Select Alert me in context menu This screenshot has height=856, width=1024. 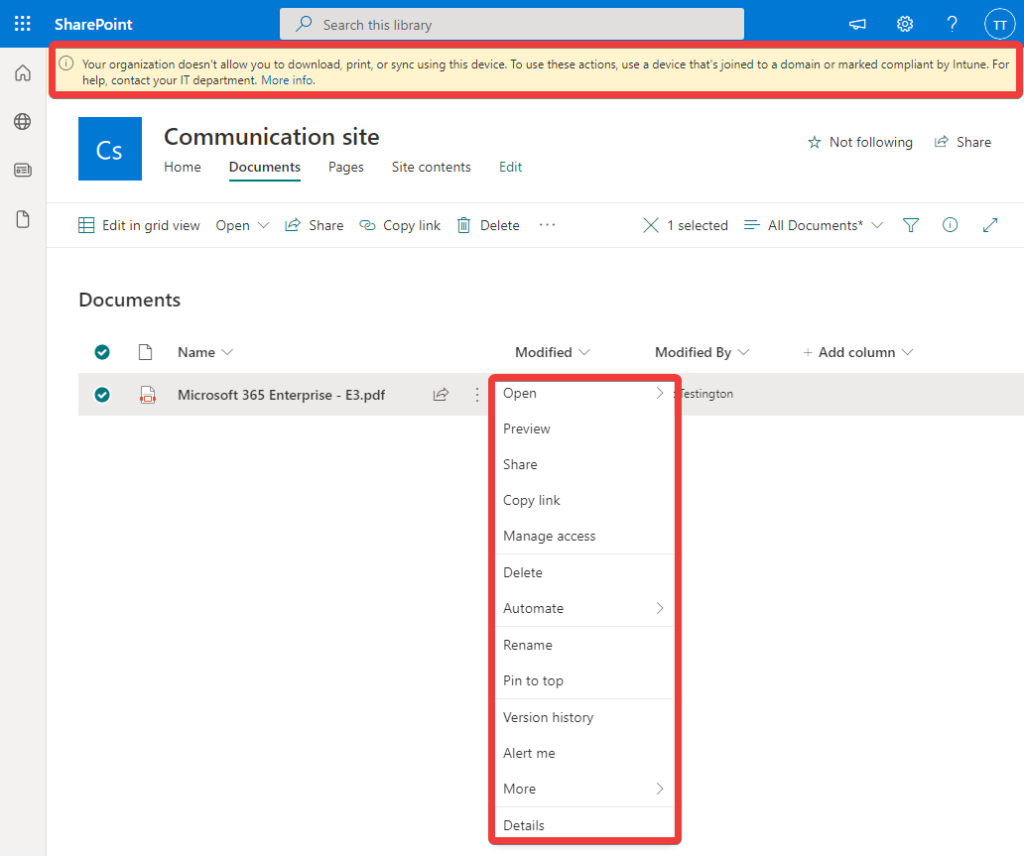(x=584, y=753)
